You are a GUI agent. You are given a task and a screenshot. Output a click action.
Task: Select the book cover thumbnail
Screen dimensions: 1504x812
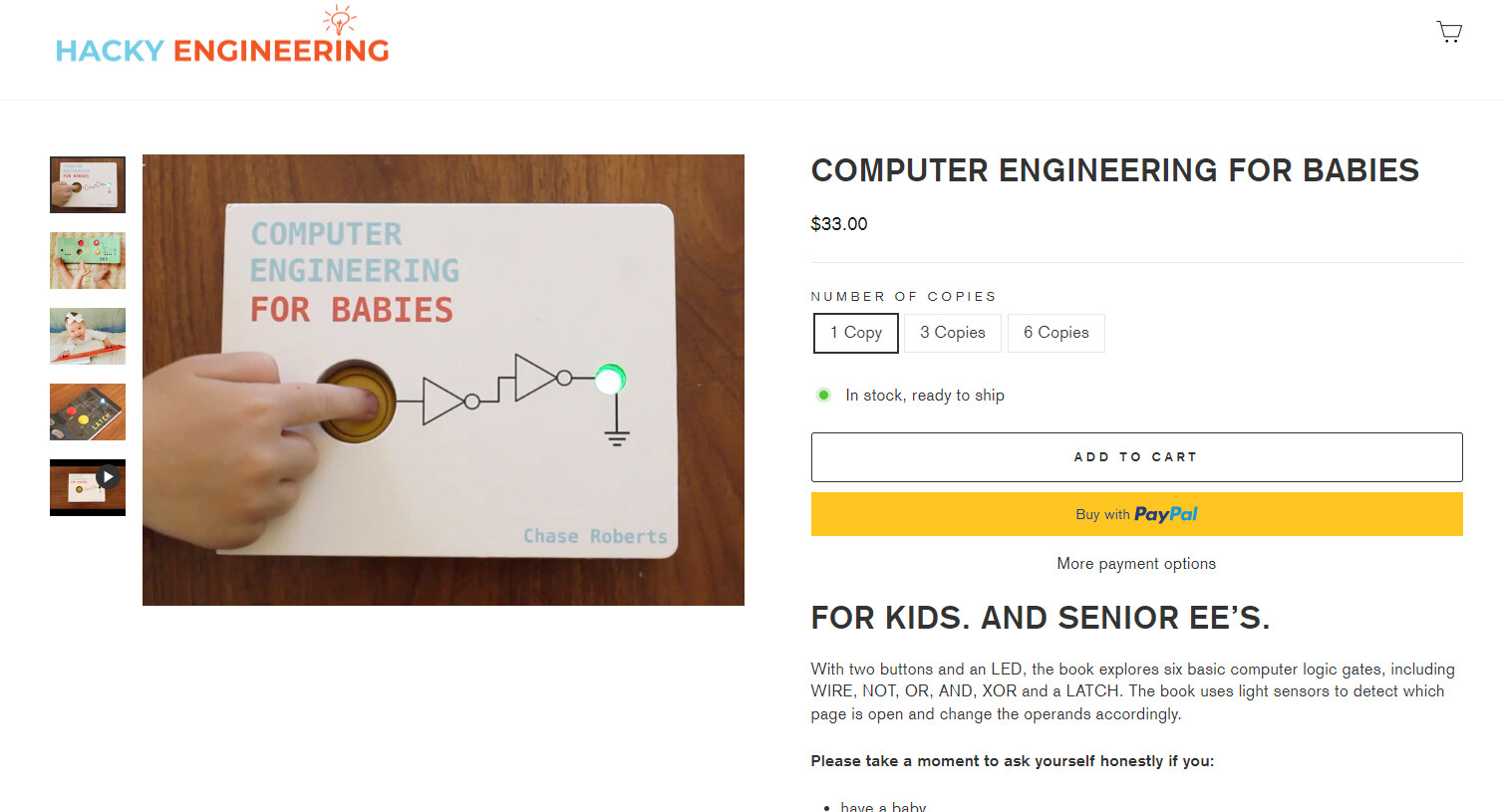(x=88, y=184)
